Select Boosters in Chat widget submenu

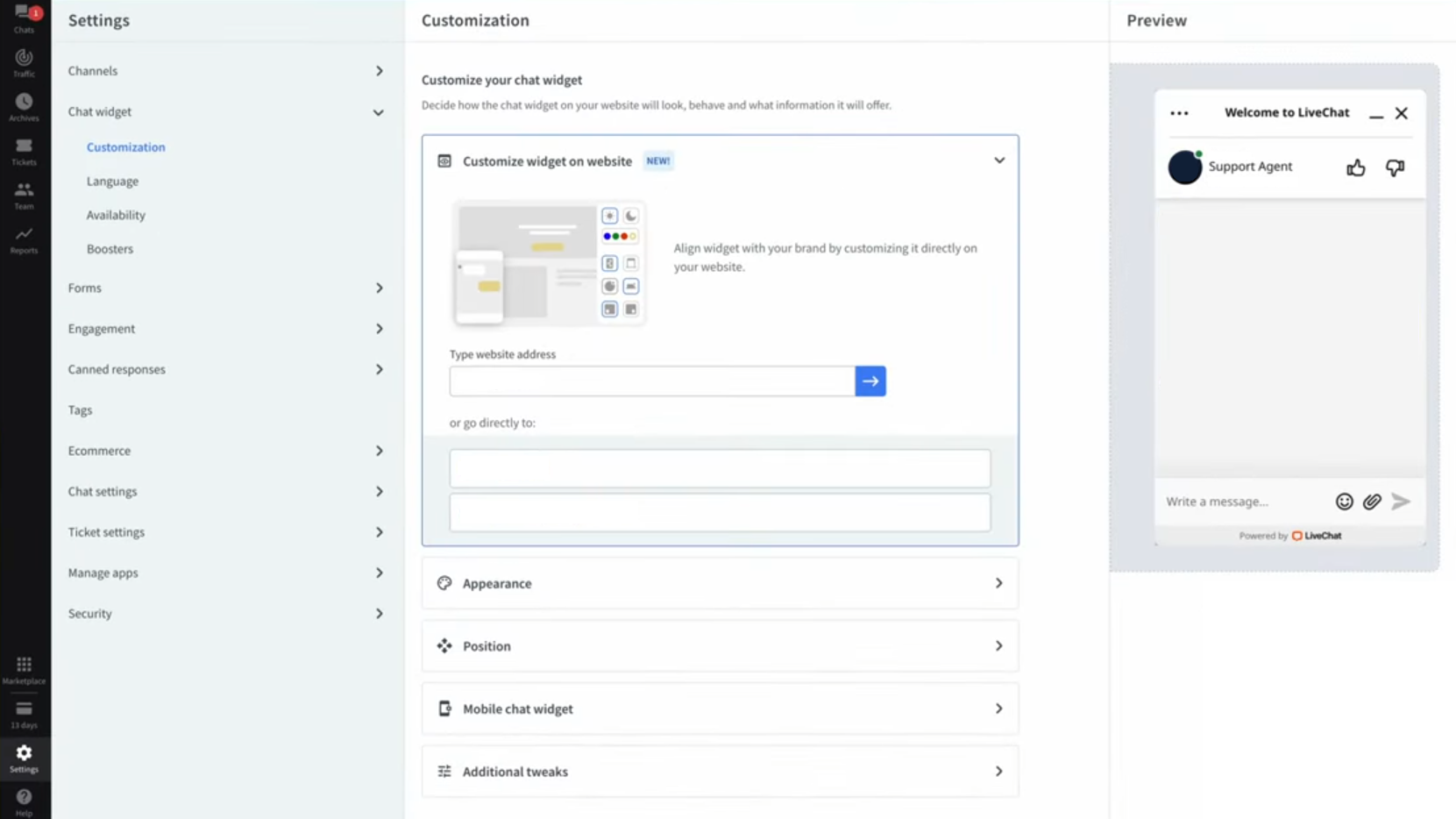(110, 249)
